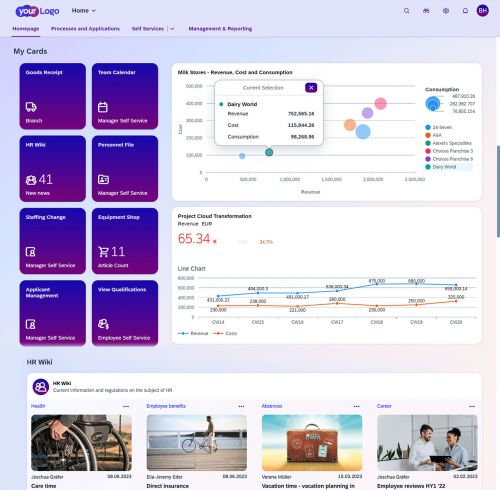Close the Current Selection popup
This screenshot has height=490, width=500.
(x=311, y=88)
